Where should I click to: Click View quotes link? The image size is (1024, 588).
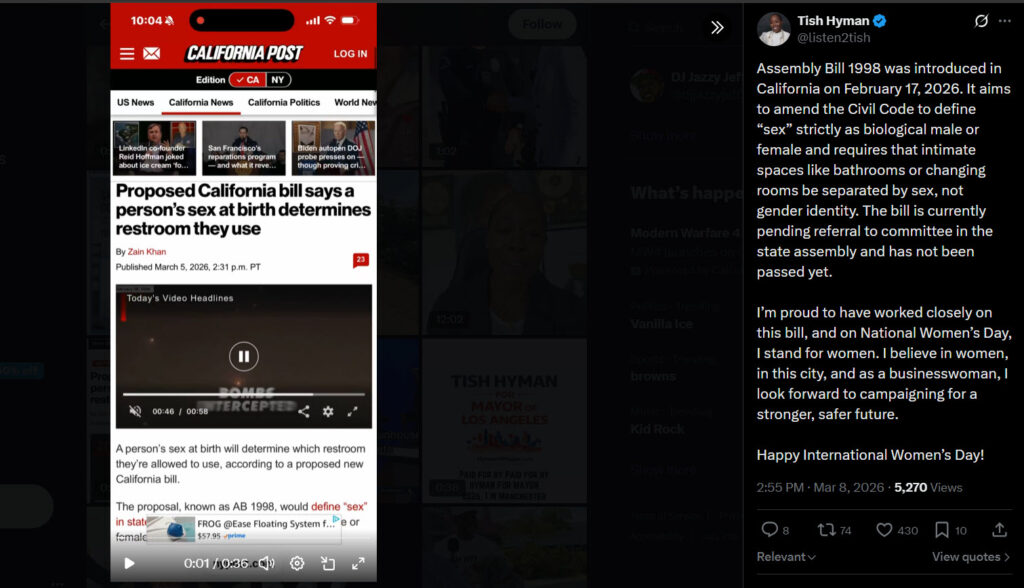click(x=971, y=557)
